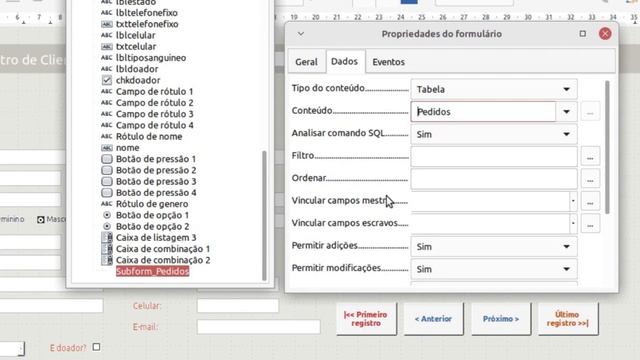
Task: Open the Dados tab
Action: click(344, 61)
